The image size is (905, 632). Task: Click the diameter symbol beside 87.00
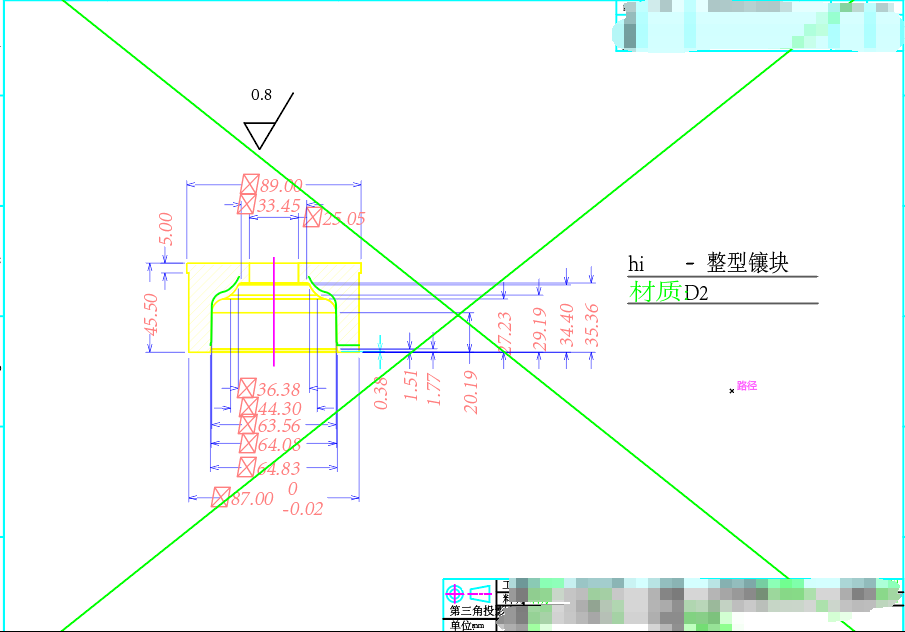pyautogui.click(x=221, y=497)
